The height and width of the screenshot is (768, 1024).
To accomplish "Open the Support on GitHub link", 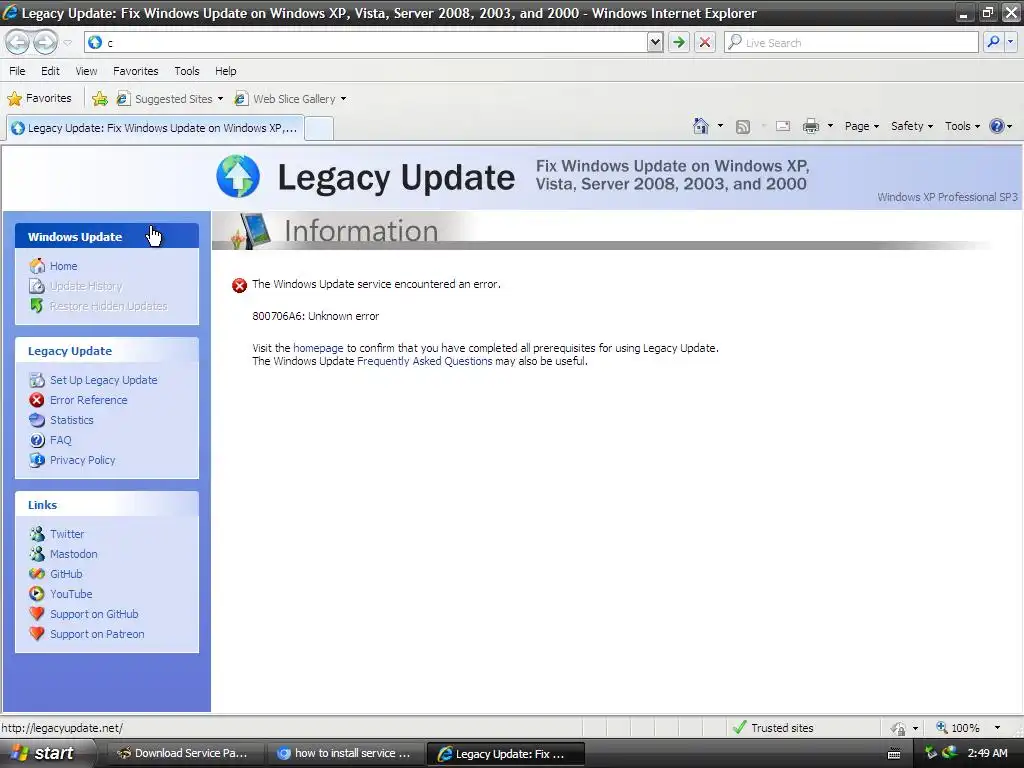I will pyautogui.click(x=94, y=615).
